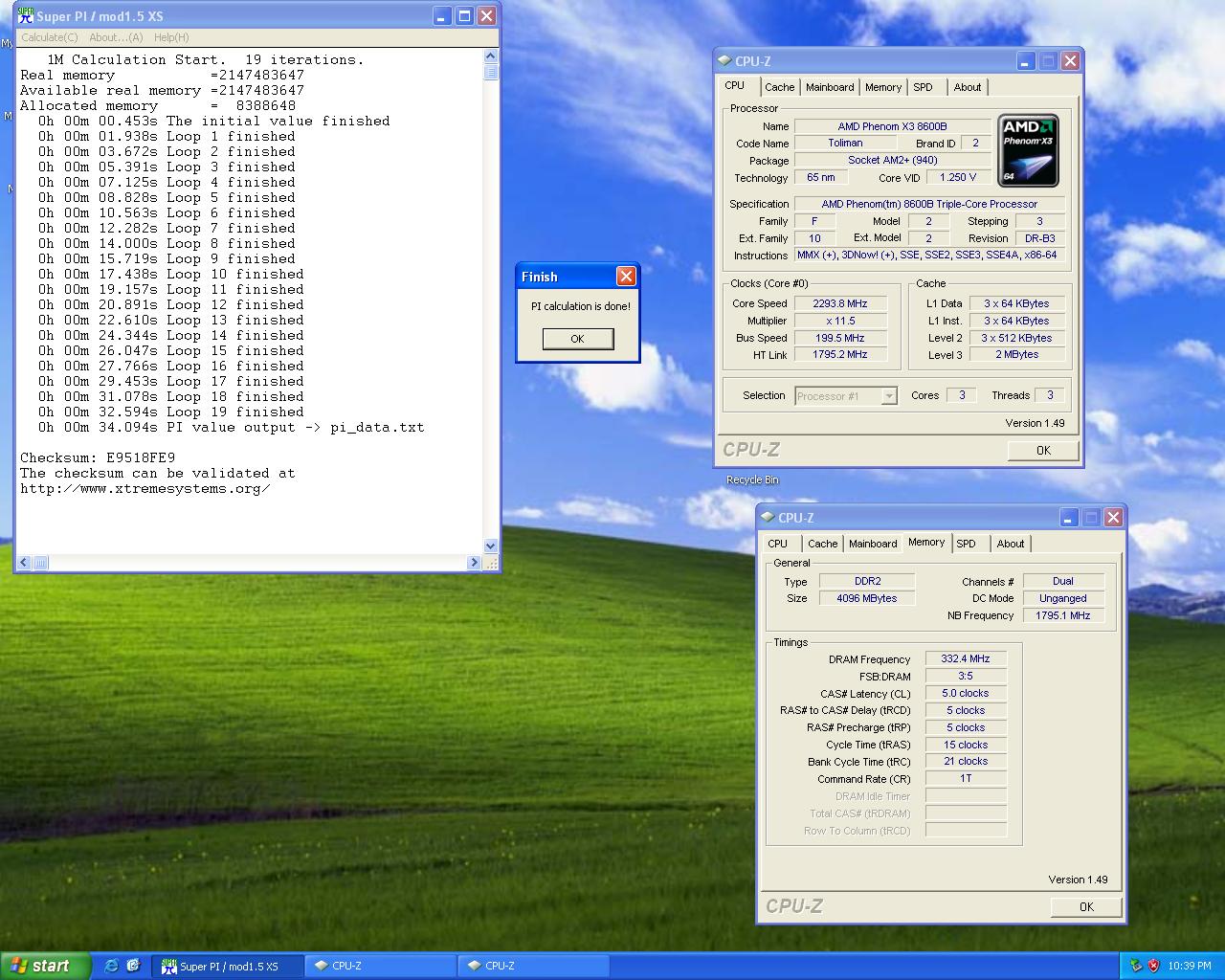Viewport: 1225px width, 980px height.
Task: Click the Command Rate value 1T
Action: click(966, 778)
